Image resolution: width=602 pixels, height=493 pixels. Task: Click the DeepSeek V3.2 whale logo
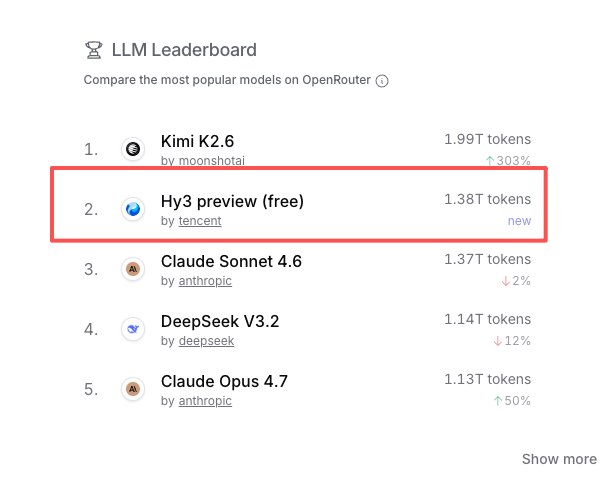coord(133,329)
